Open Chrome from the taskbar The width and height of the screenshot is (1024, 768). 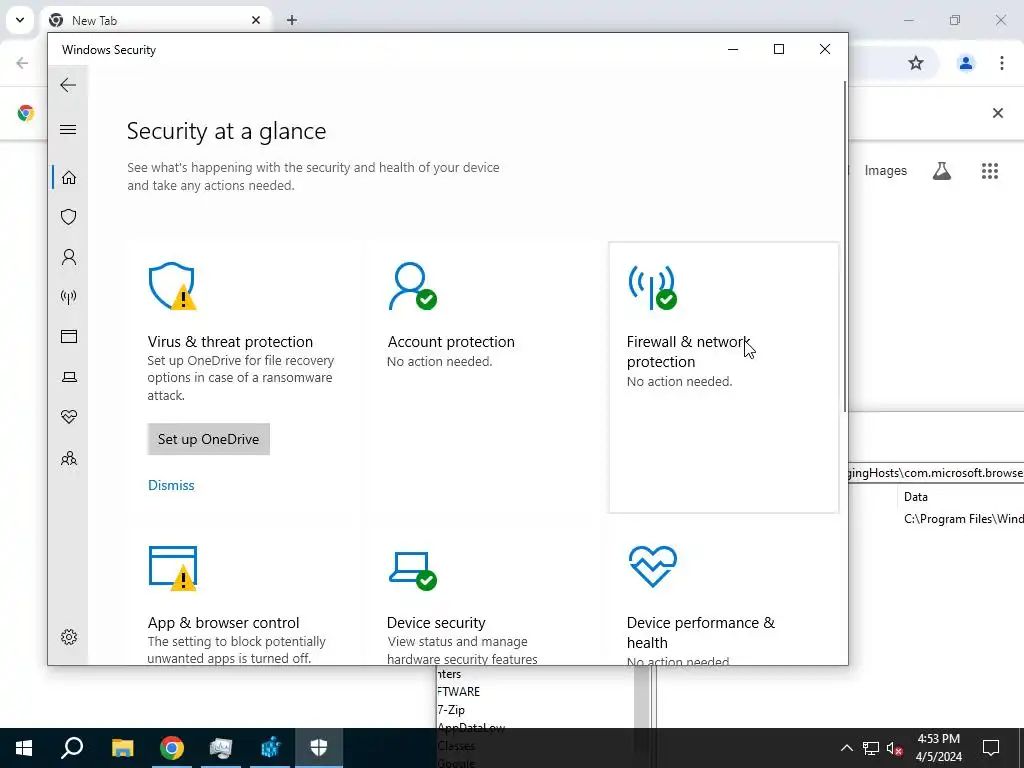(x=172, y=748)
